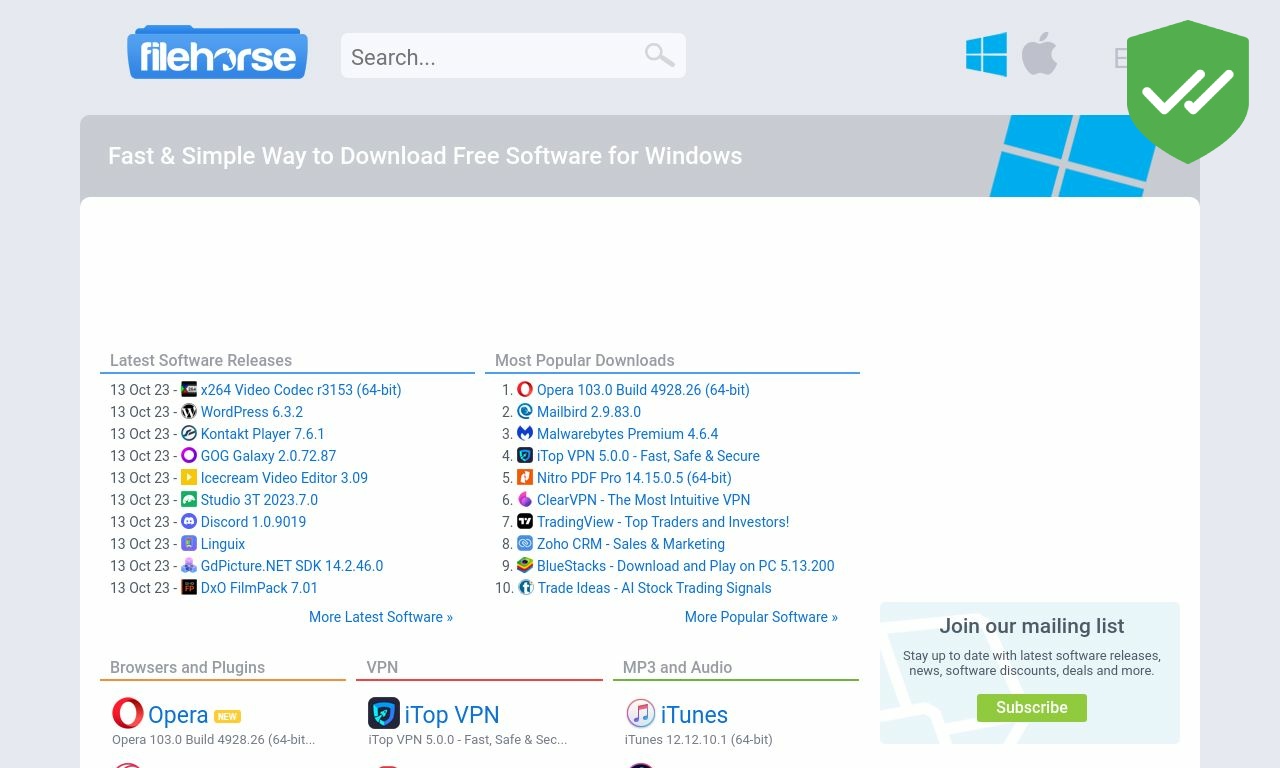Open large iTop VPN title link
The height and width of the screenshot is (768, 1280).
tap(452, 715)
